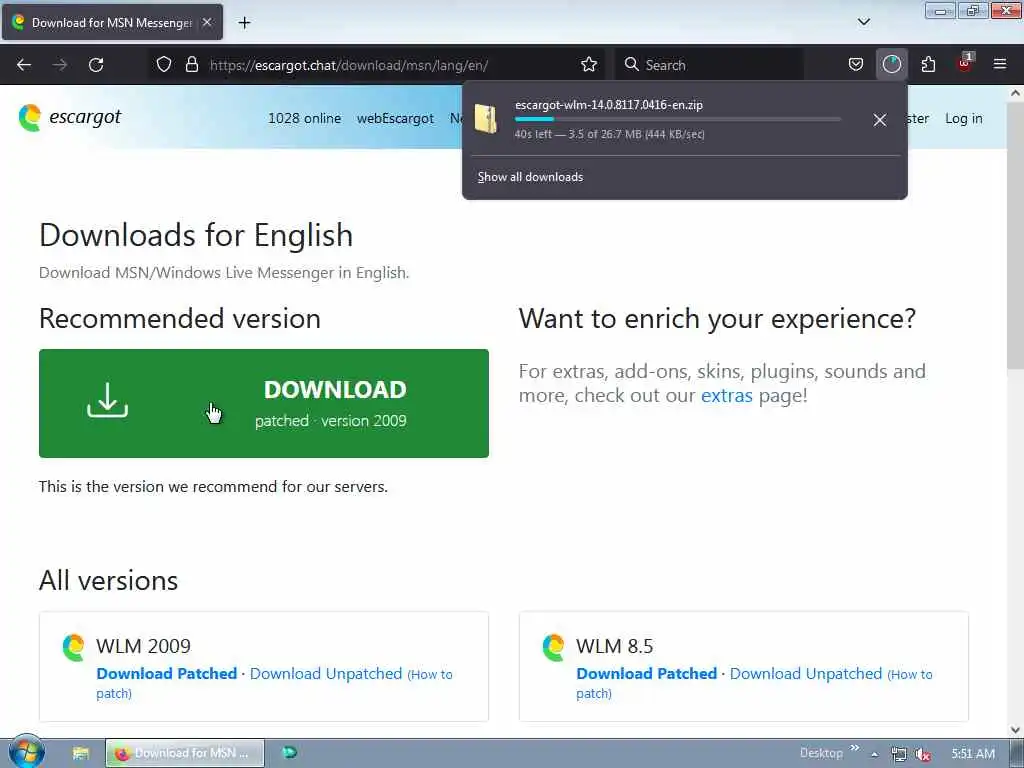Open the extras page link

(726, 395)
